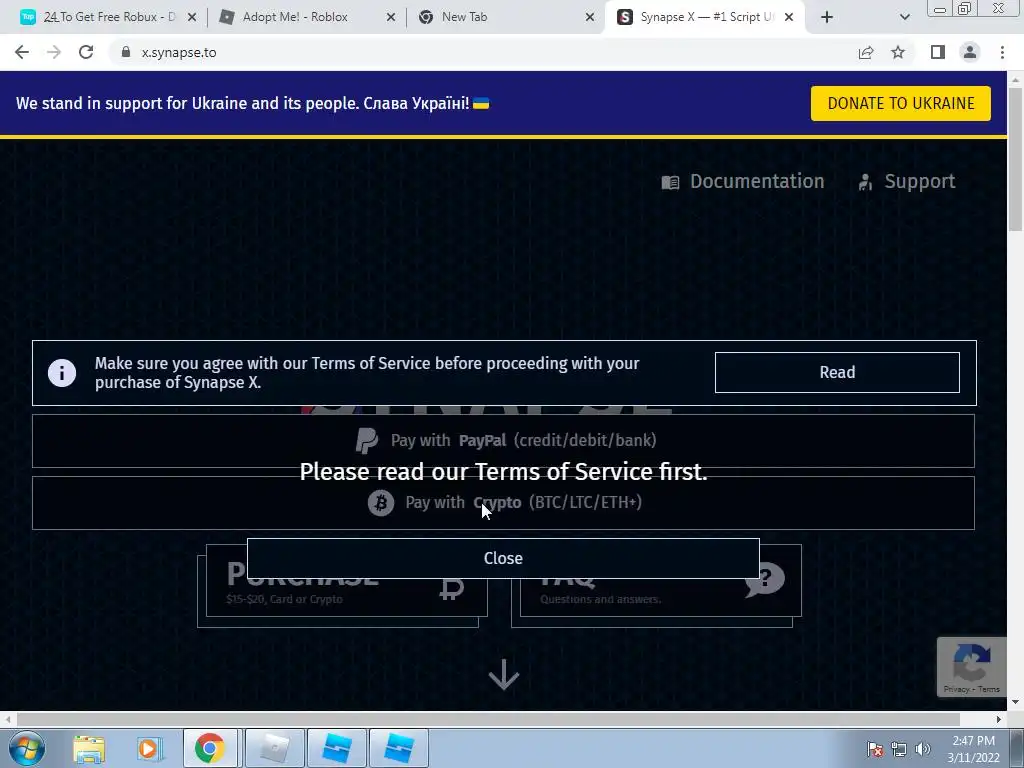Screen dimensions: 1024x768
Task: Choose Pay with Crypto option
Action: click(x=504, y=503)
